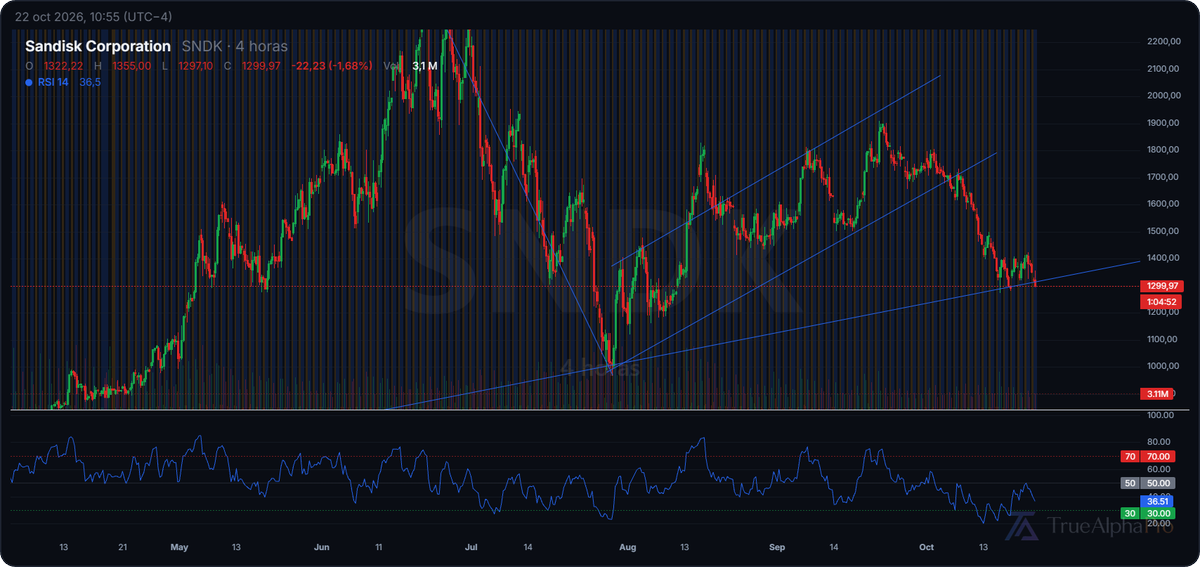
Task: Click the Aug label on time axis
Action: [x=628, y=547]
